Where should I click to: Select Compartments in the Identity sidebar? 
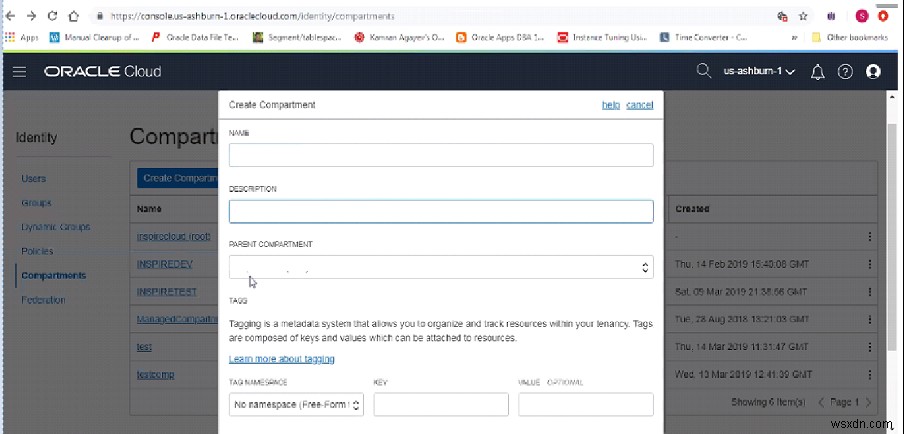click(x=54, y=276)
